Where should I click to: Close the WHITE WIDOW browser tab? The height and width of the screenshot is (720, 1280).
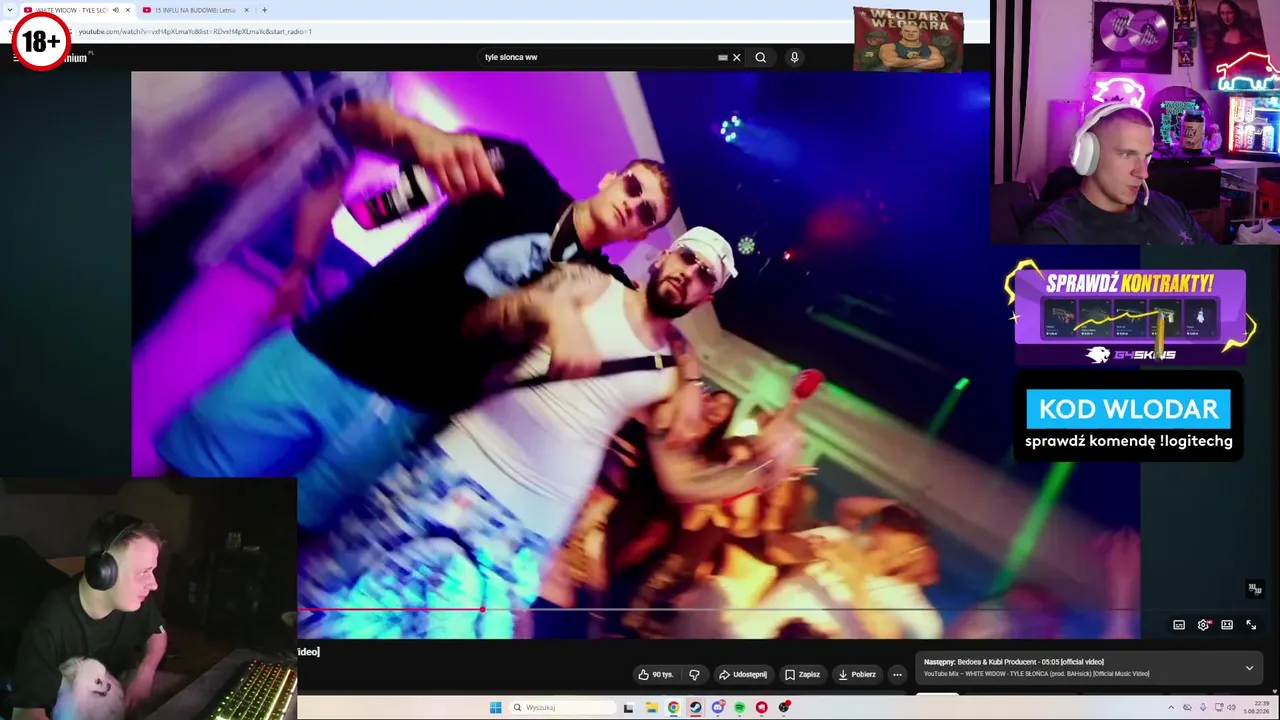pyautogui.click(x=128, y=10)
